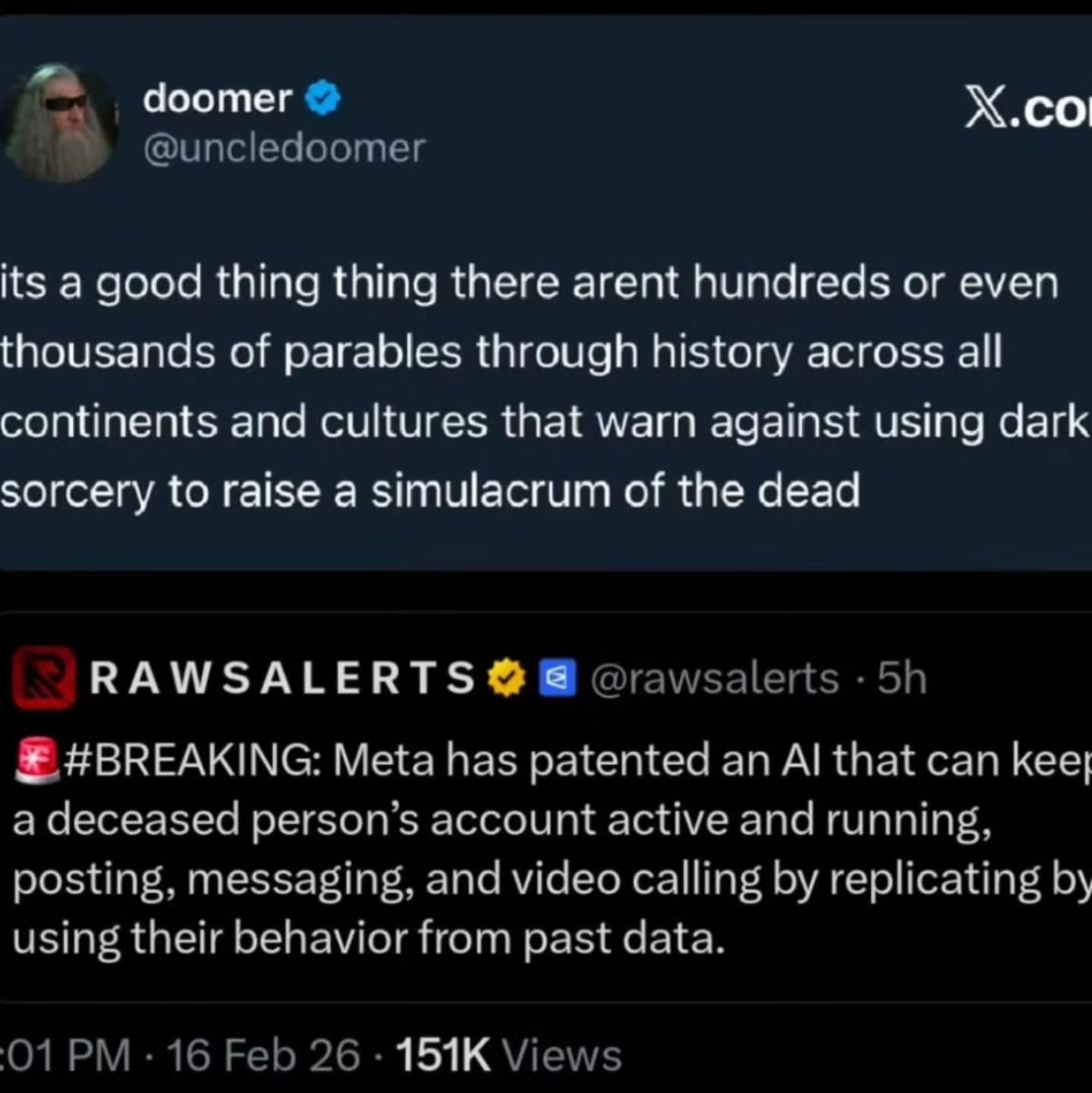Click the word 'simulacrum' in doomer's post
Screen dimensions: 1092x1093
click(490, 491)
